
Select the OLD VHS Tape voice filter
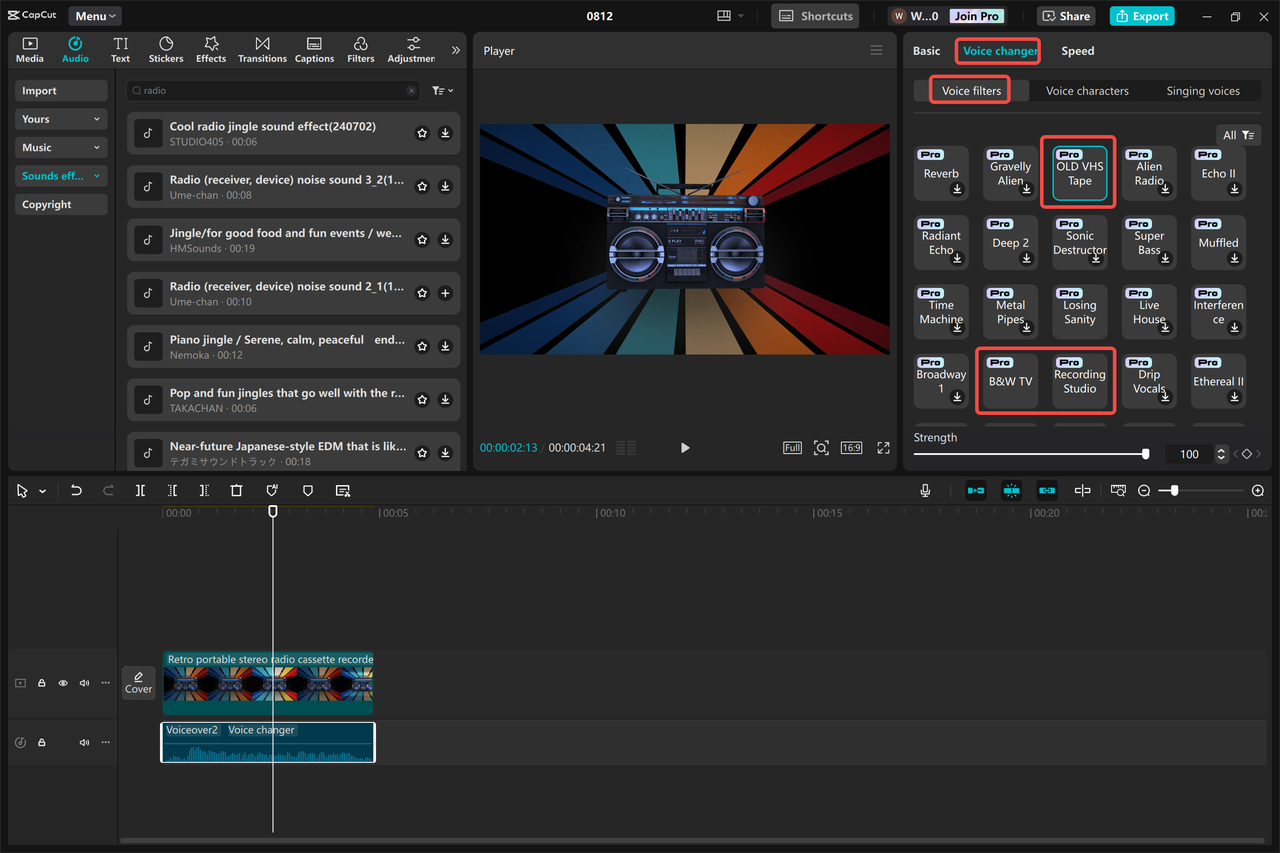(x=1077, y=172)
